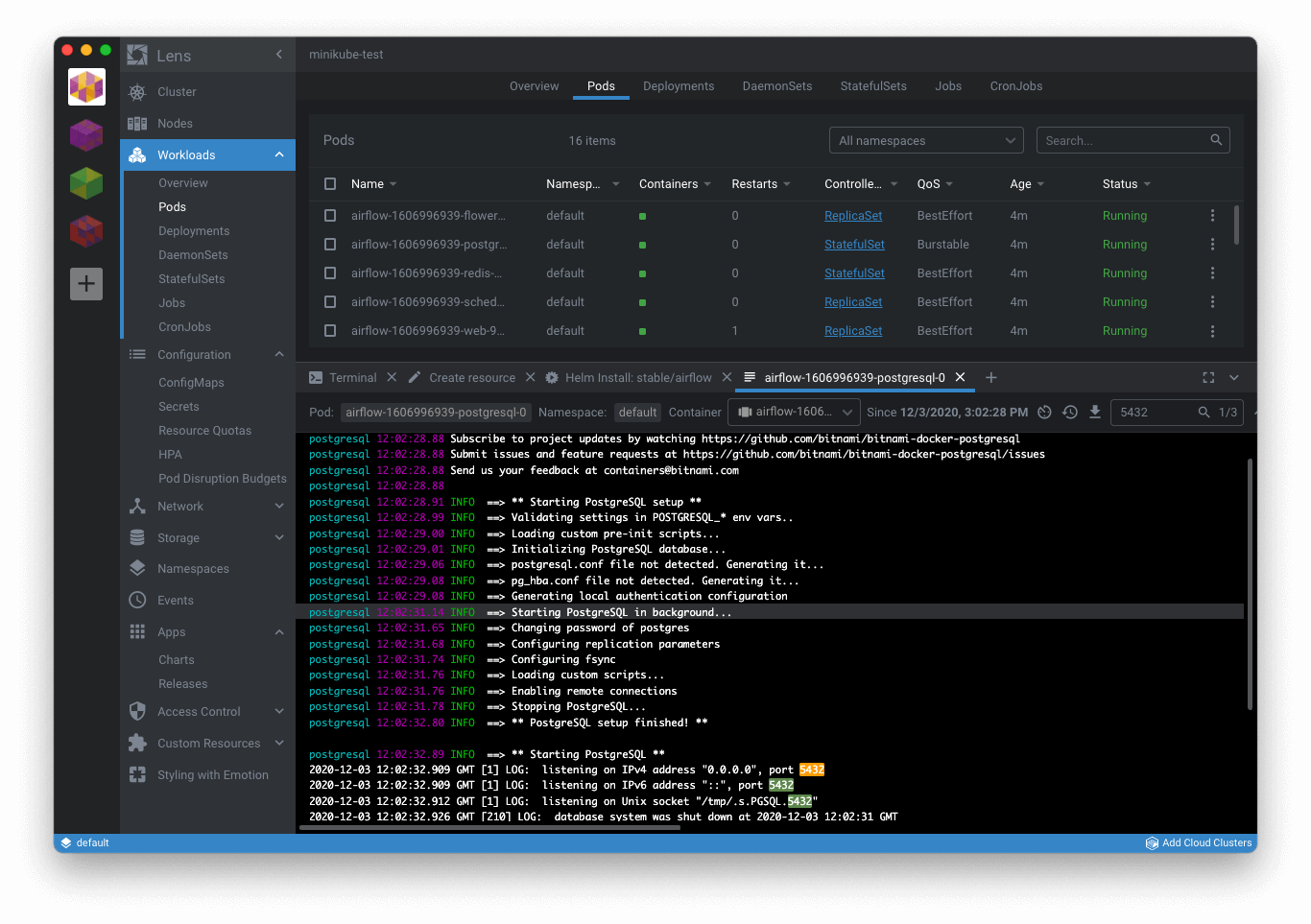1311x924 pixels.
Task: Toggle log timestamps display
Action: point(1045,412)
